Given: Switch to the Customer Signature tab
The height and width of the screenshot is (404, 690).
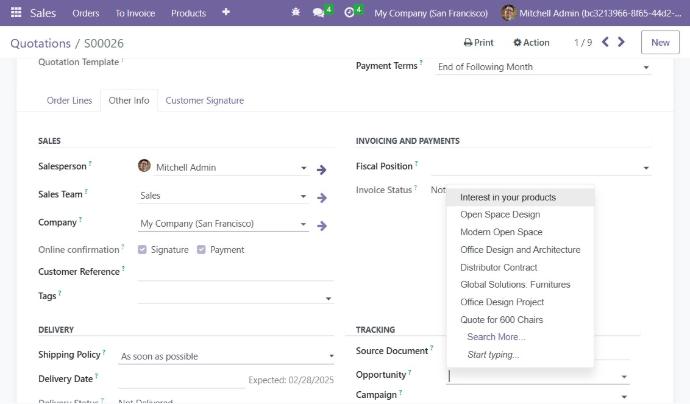Looking at the screenshot, I should pos(204,100).
